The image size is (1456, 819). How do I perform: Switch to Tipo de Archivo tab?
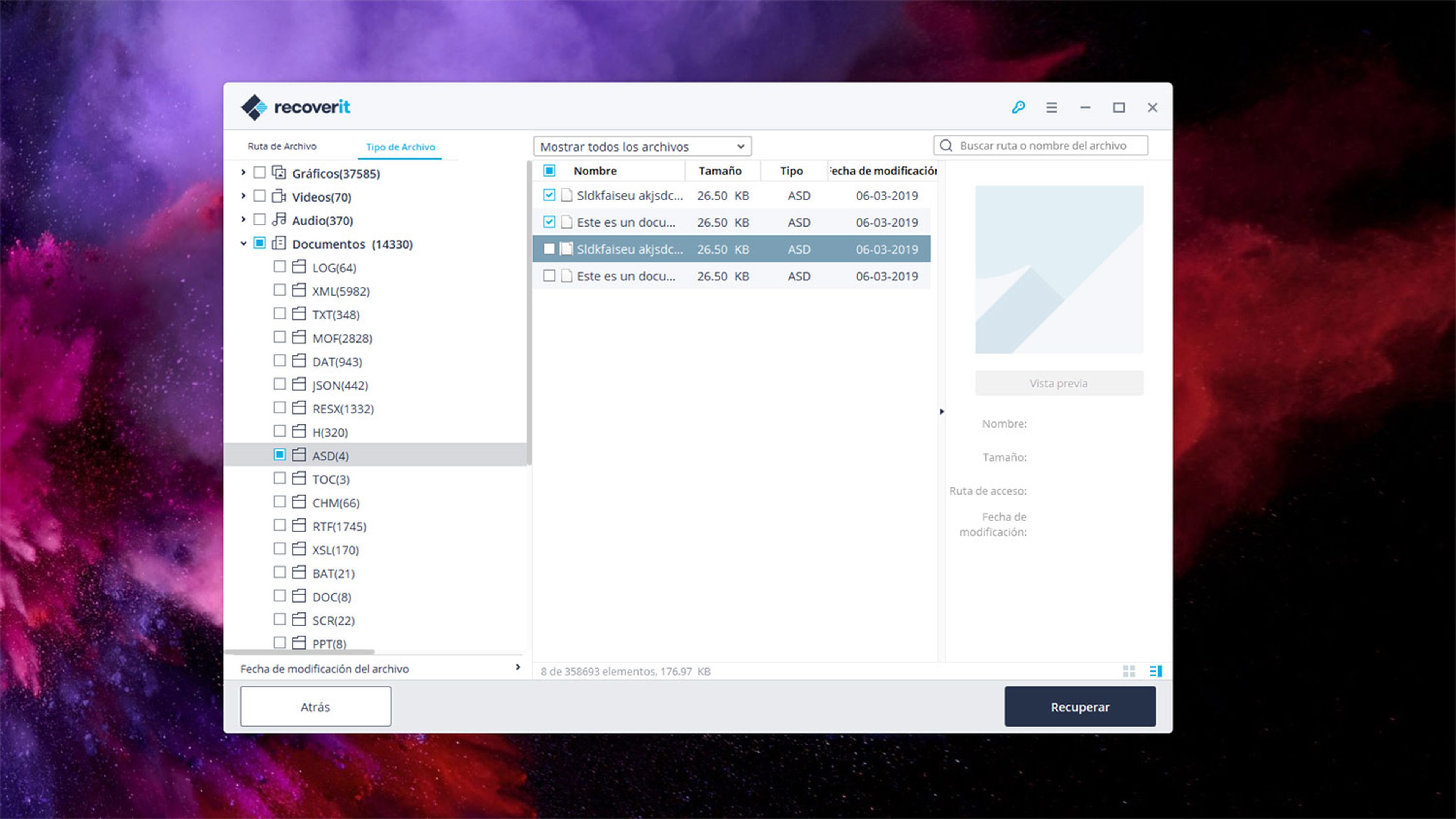tap(400, 147)
